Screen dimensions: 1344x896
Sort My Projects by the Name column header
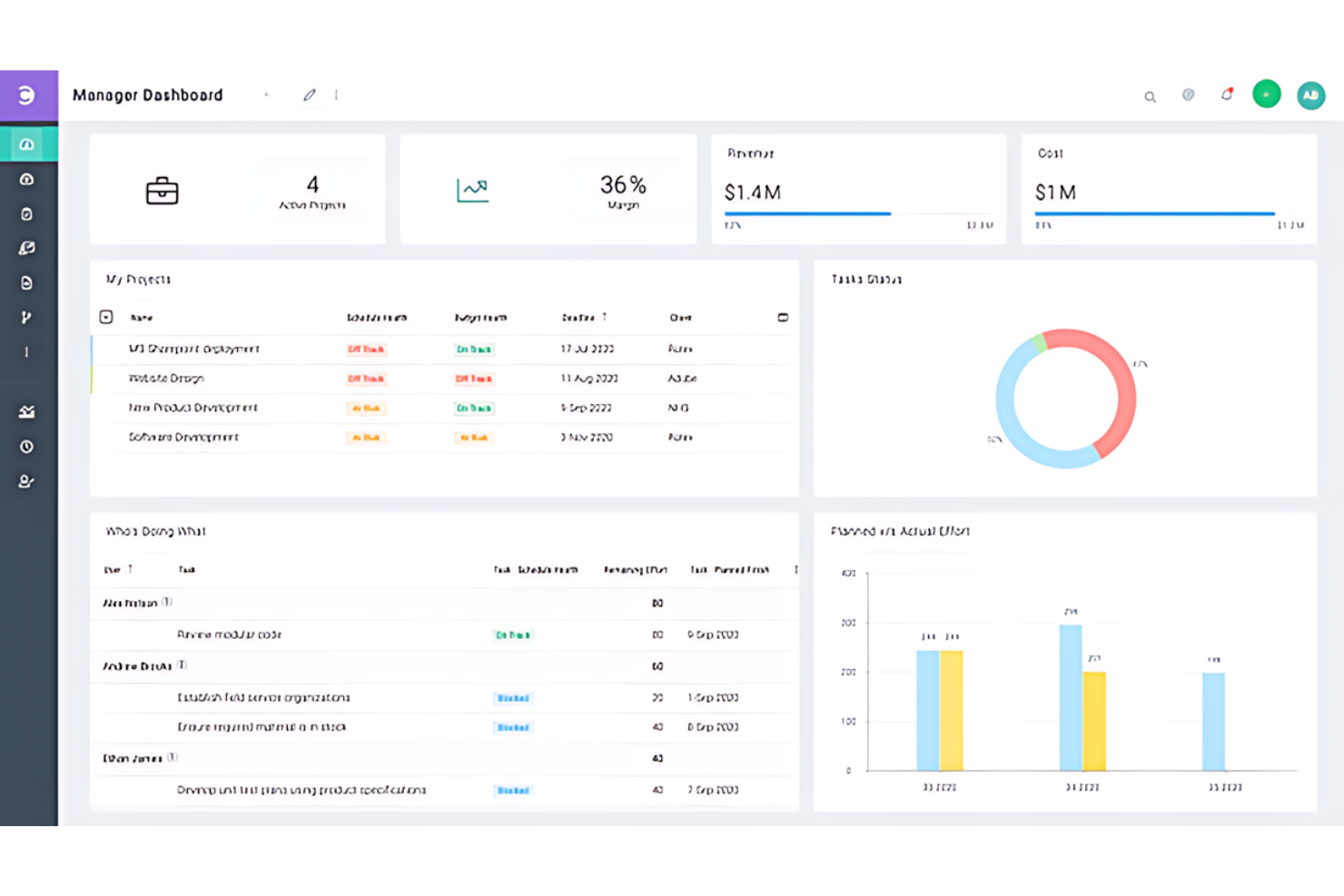coord(142,318)
